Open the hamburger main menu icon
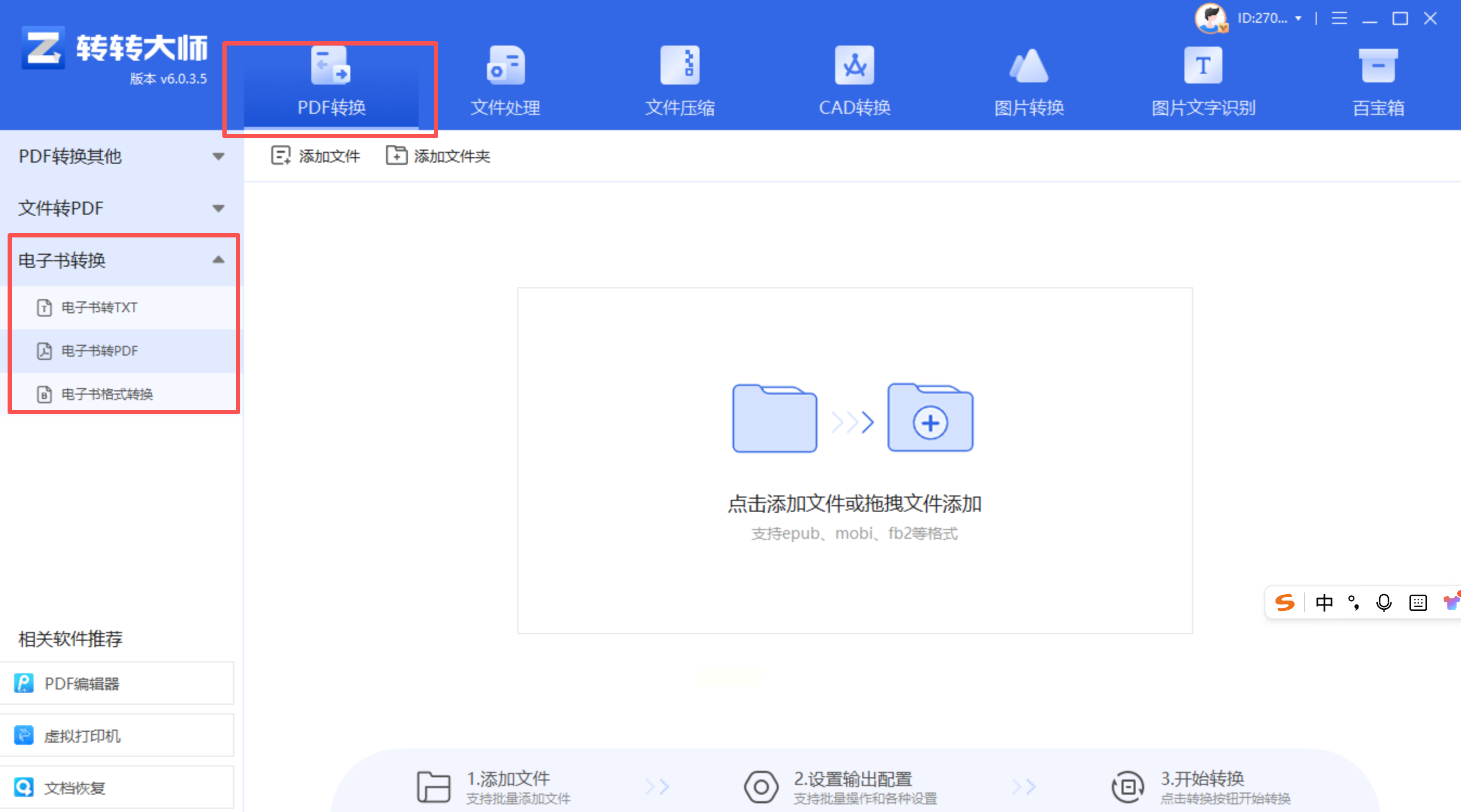1461x812 pixels. [x=1339, y=19]
